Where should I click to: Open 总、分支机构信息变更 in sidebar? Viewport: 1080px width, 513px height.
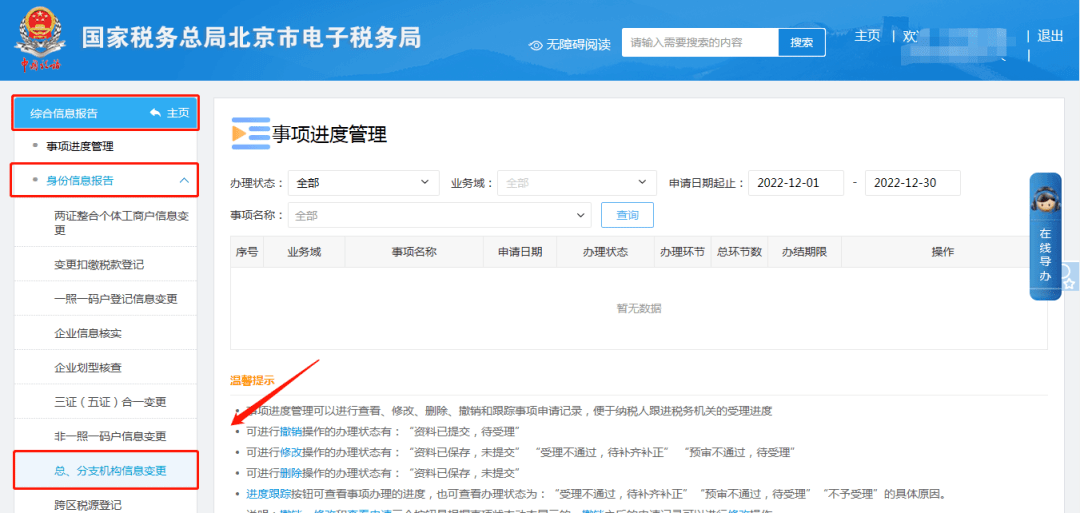110,470
